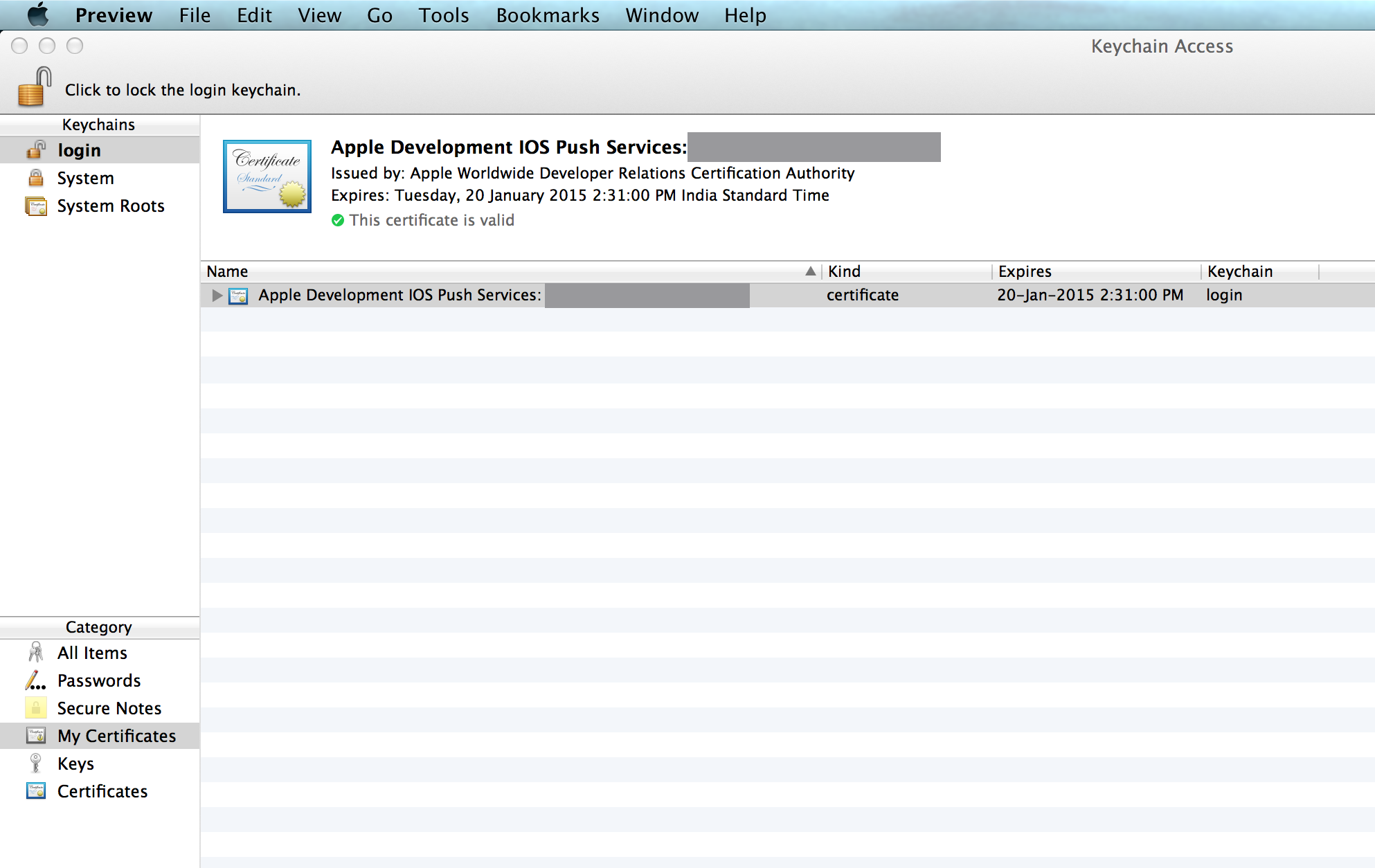
Task: Select Passwords category
Action: (x=100, y=680)
